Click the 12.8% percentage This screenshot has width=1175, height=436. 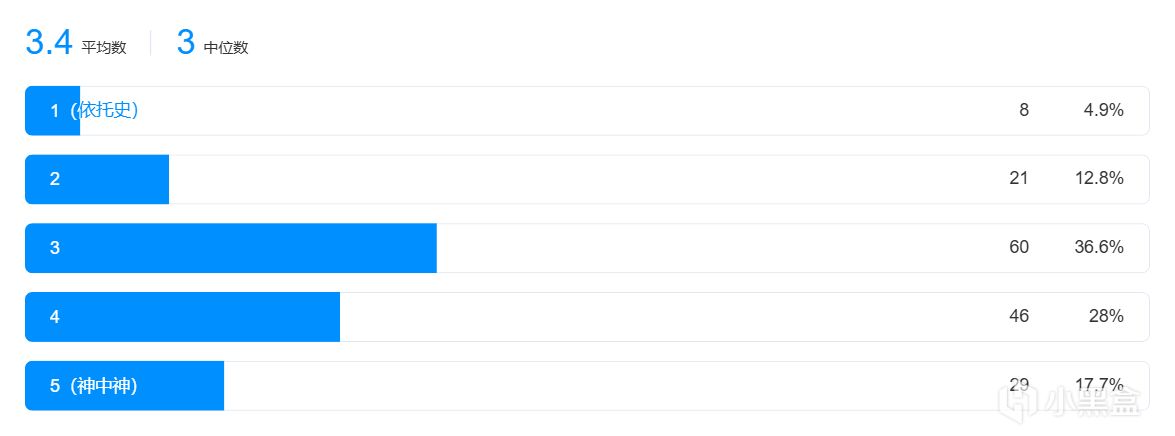coord(1099,179)
